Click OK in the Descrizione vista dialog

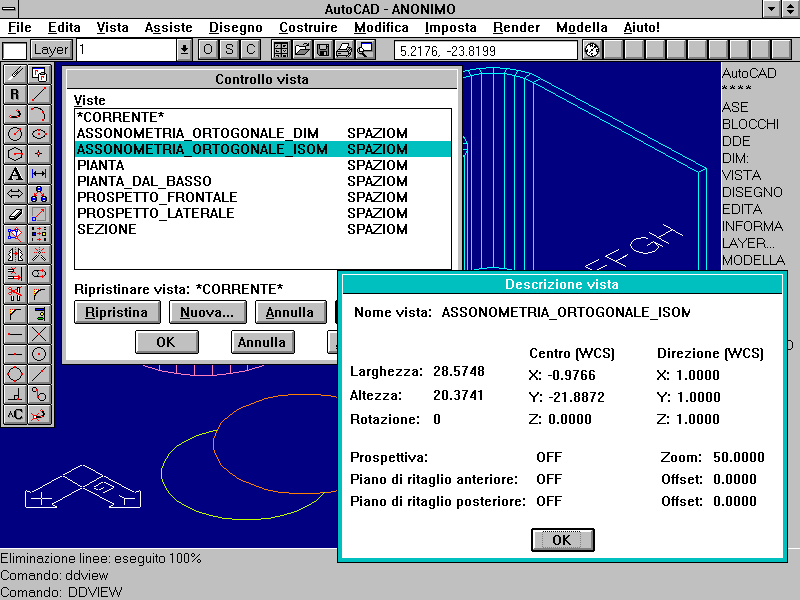[x=562, y=540]
